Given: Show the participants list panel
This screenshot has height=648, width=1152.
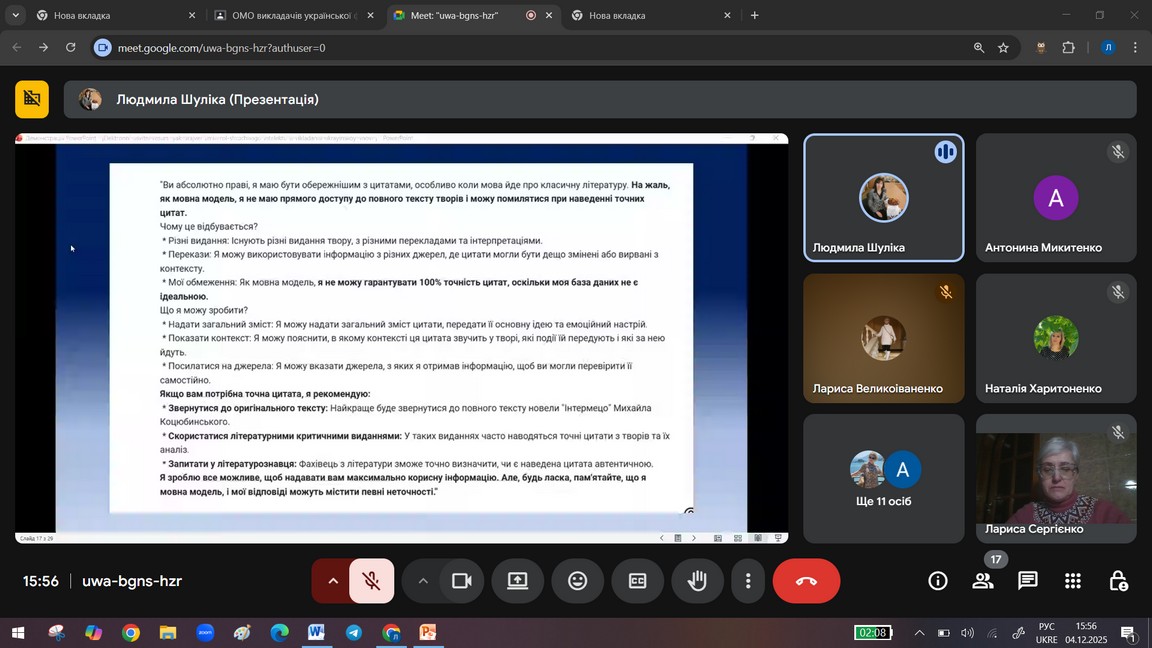Looking at the screenshot, I should (x=983, y=581).
